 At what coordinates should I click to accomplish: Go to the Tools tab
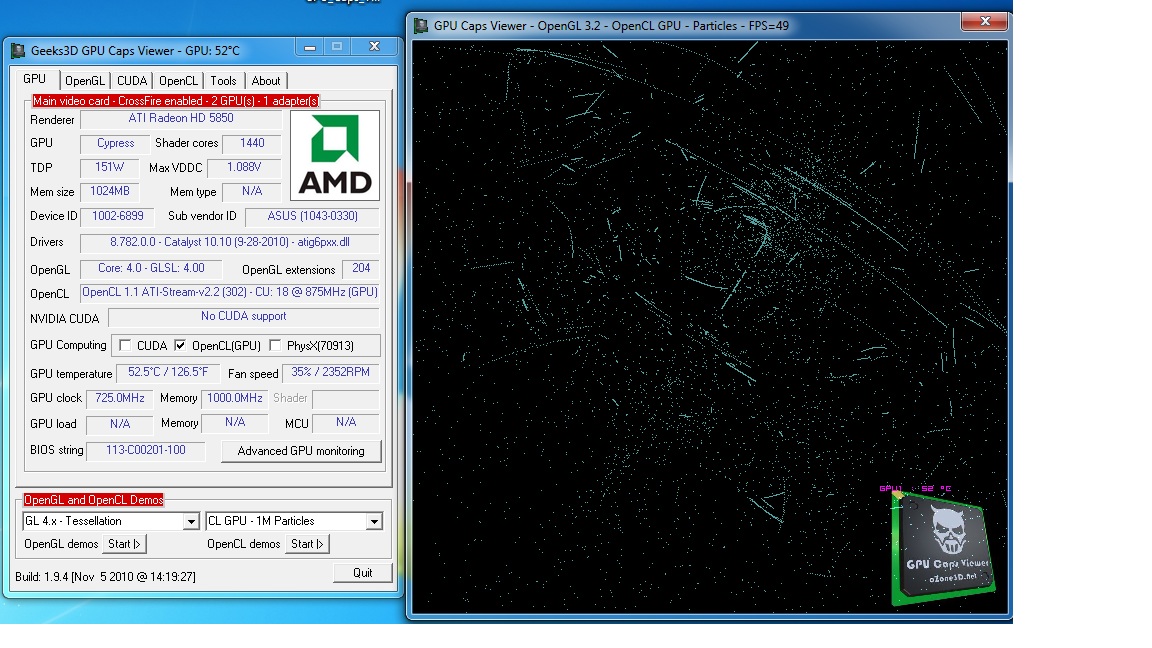[223, 81]
